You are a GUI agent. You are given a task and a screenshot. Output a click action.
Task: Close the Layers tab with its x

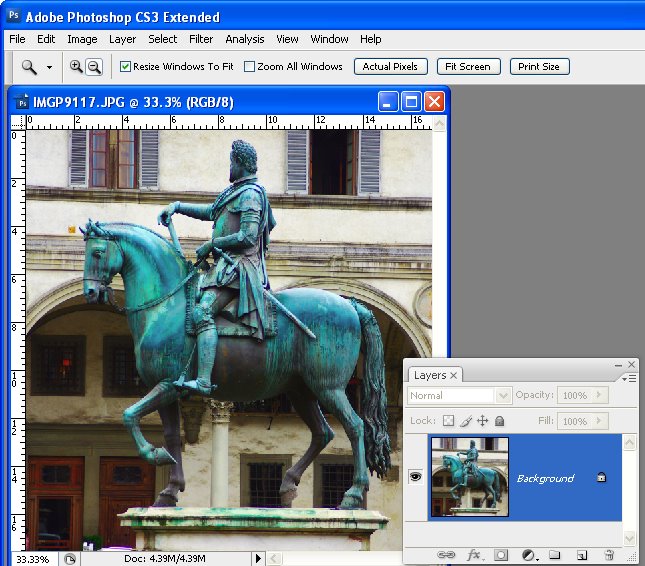click(453, 376)
